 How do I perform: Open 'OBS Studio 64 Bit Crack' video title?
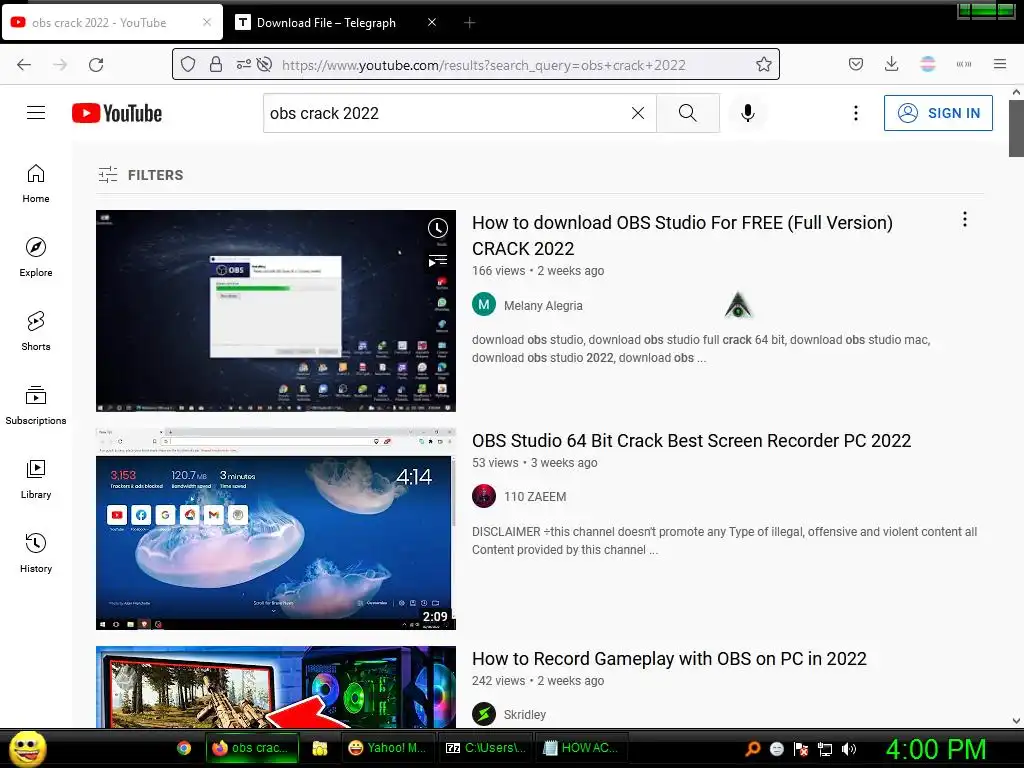pyautogui.click(x=692, y=441)
